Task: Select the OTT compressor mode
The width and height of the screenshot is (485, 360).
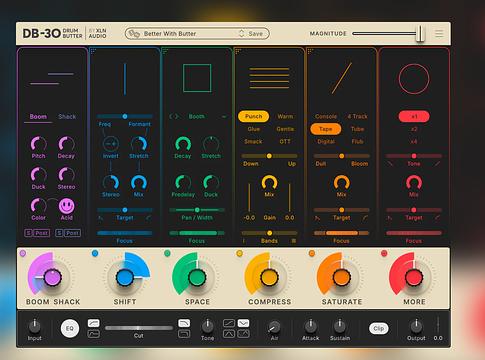Action: point(285,141)
